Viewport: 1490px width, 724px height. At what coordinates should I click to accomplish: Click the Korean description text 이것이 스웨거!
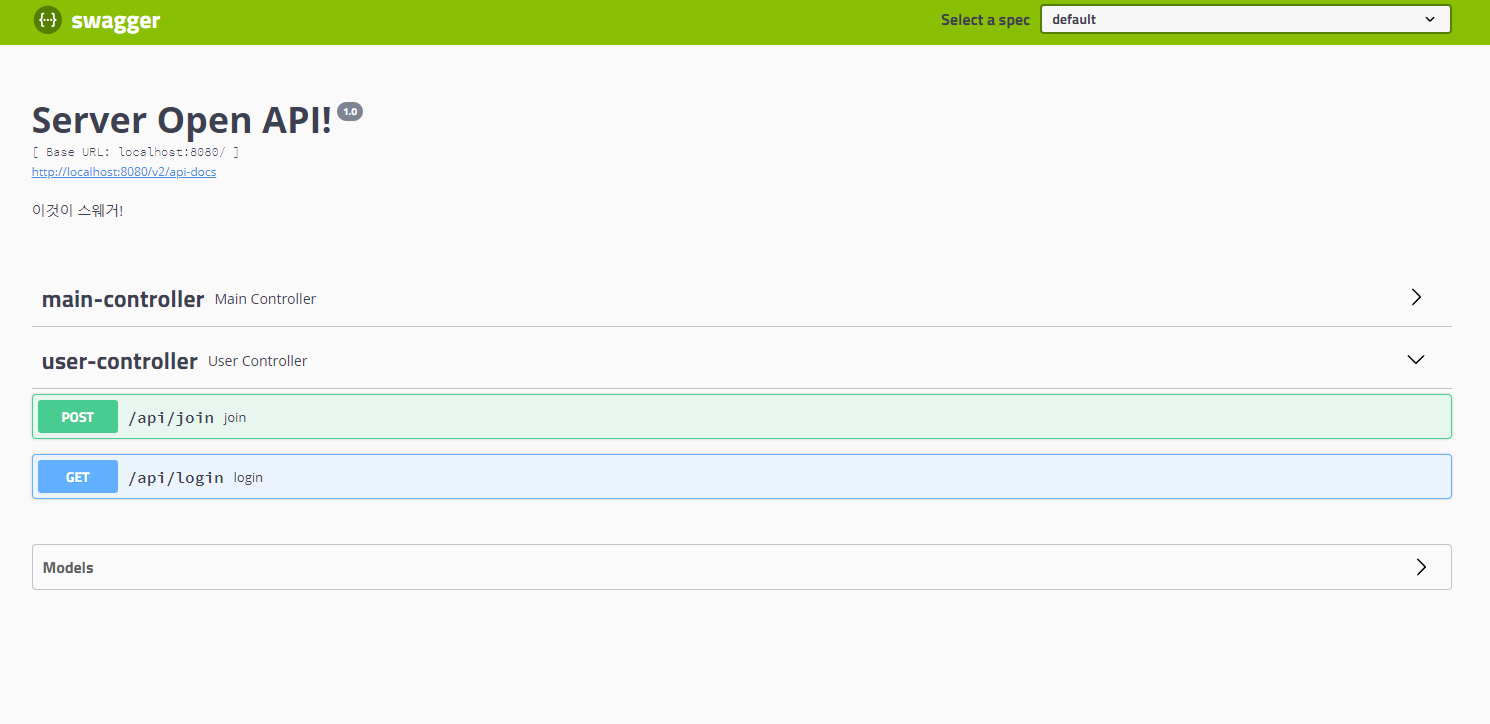coord(78,211)
